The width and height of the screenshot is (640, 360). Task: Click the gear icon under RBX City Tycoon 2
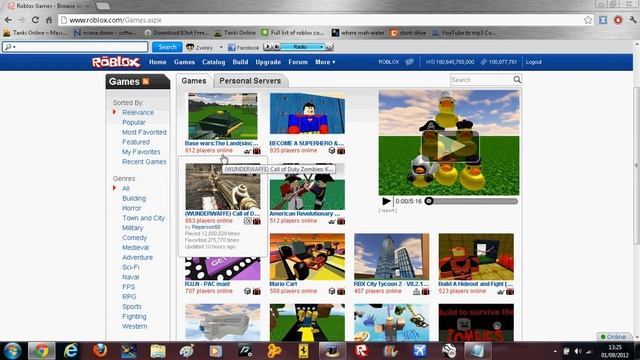coord(425,291)
